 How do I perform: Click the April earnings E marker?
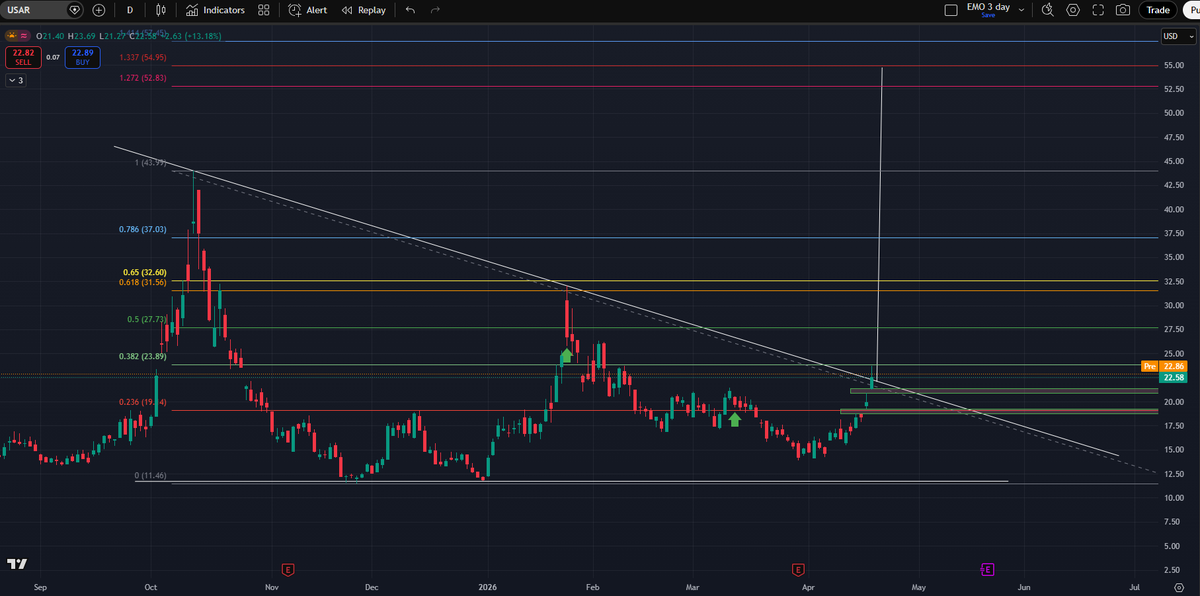797,569
